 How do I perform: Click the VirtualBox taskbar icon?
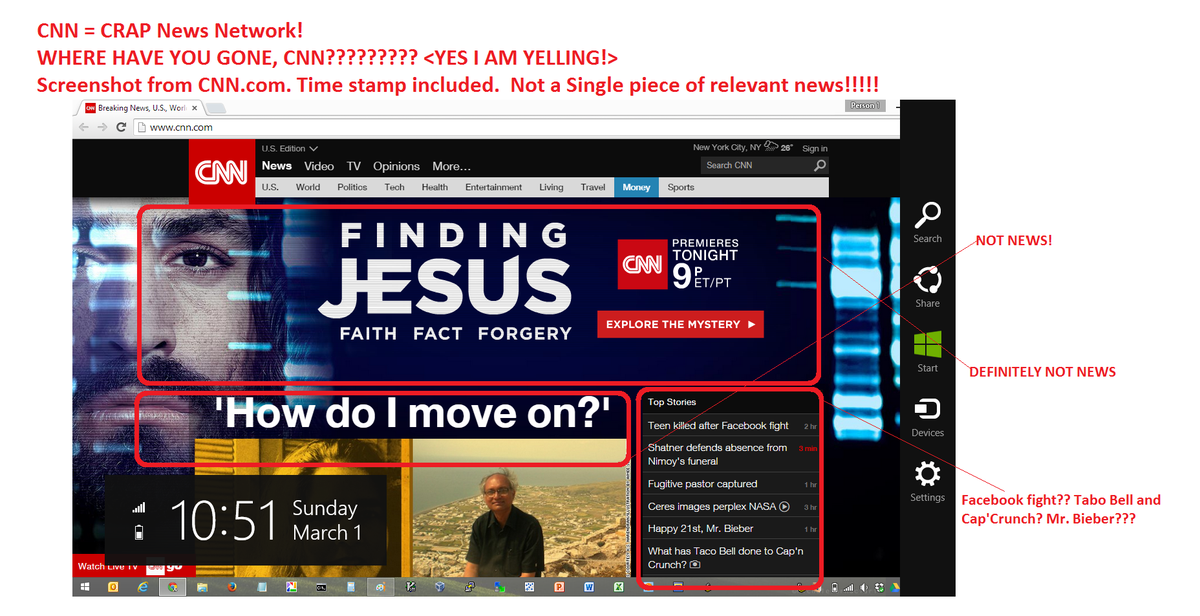point(440,588)
